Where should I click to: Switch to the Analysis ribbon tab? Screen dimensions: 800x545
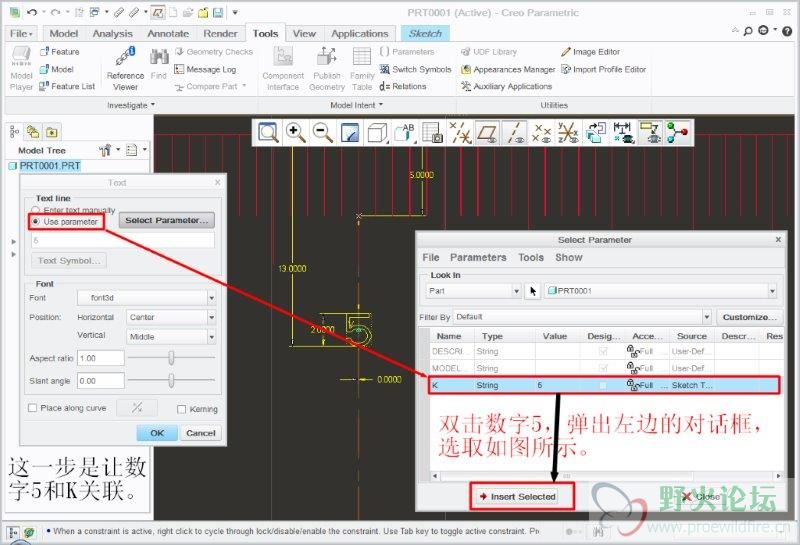[112, 33]
